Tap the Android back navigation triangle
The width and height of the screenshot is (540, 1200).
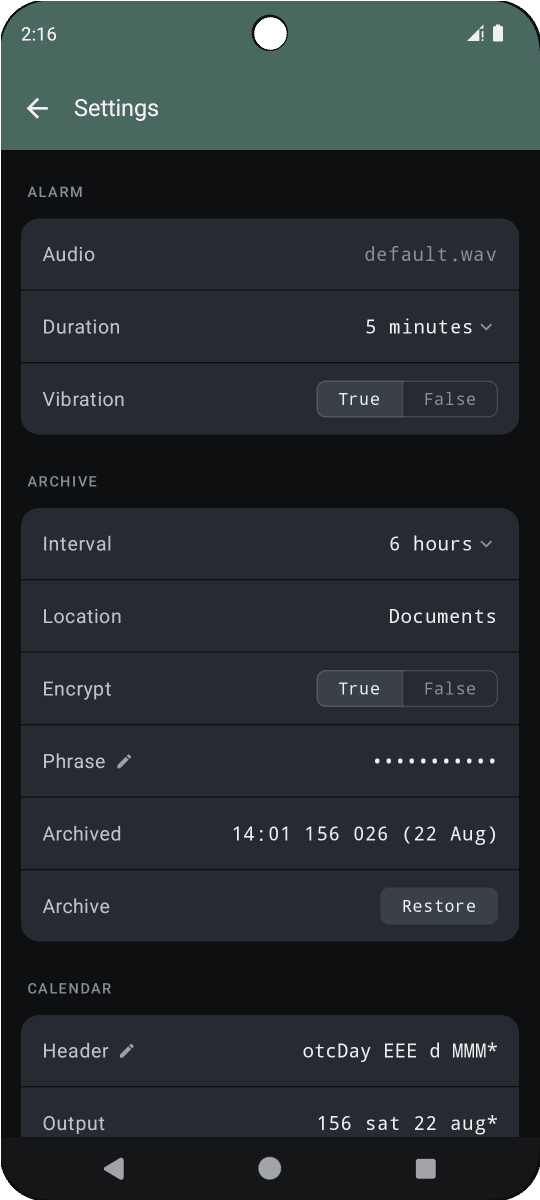tap(114, 1168)
